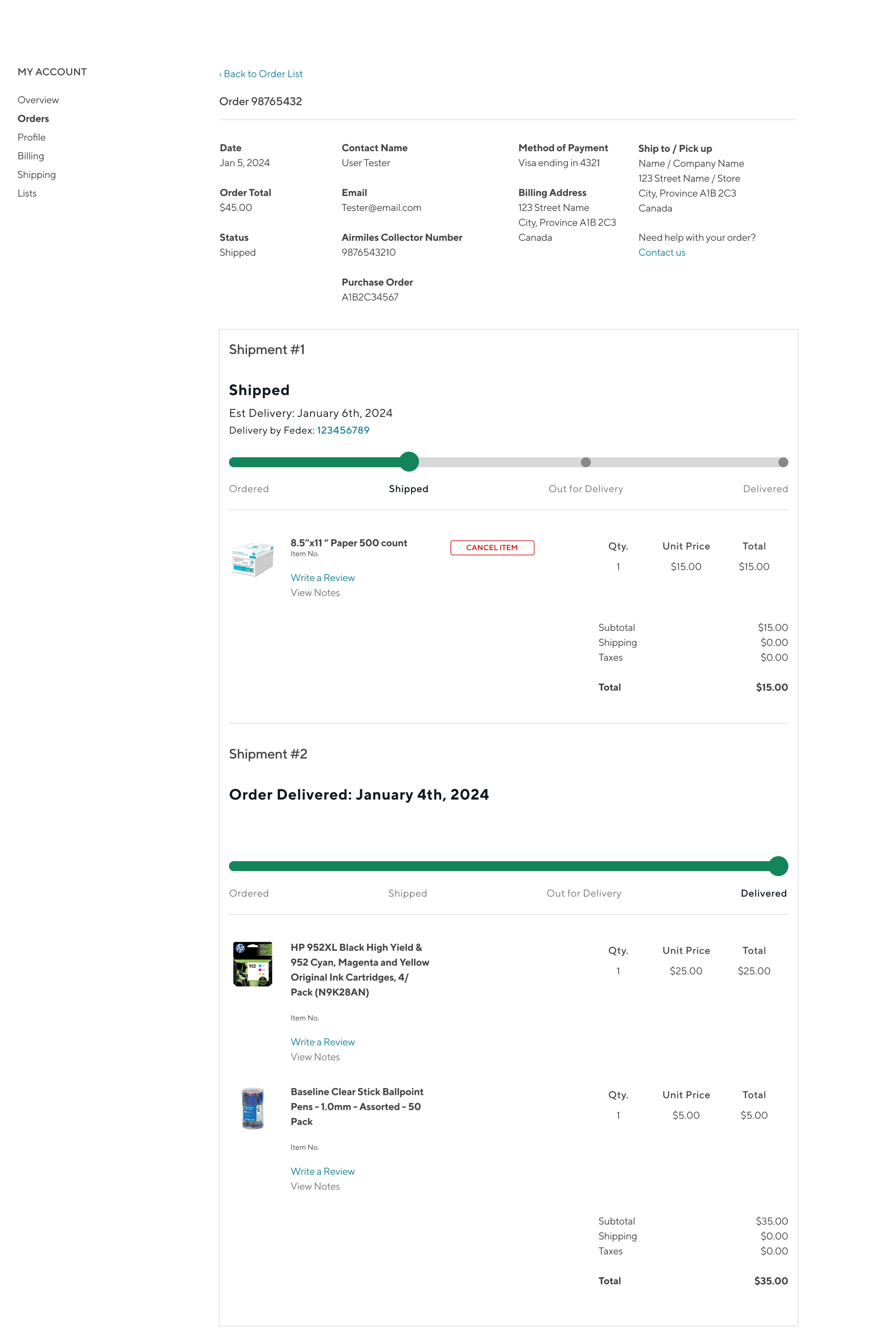Image resolution: width=896 pixels, height=1332 pixels.
Task: Go to Profile in sidebar
Action: click(32, 137)
